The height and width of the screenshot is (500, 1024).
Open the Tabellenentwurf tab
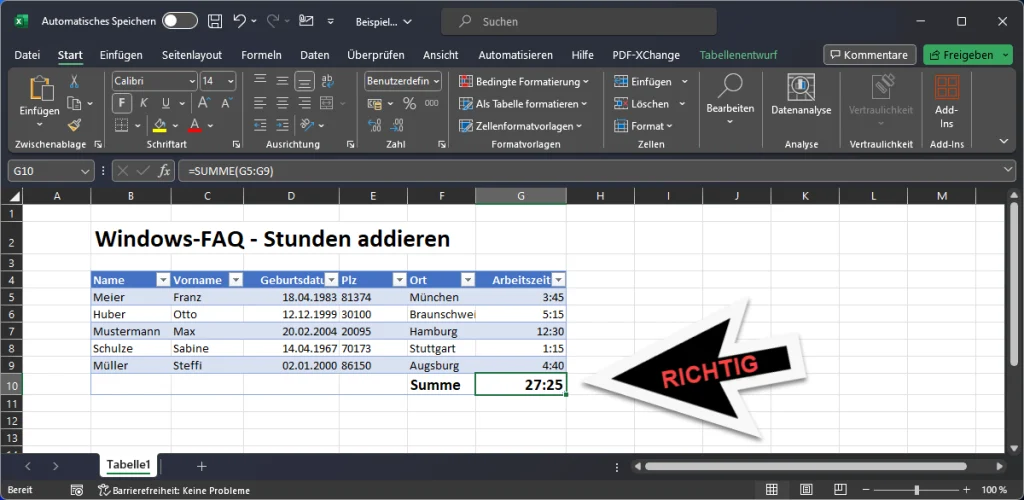tap(738, 55)
